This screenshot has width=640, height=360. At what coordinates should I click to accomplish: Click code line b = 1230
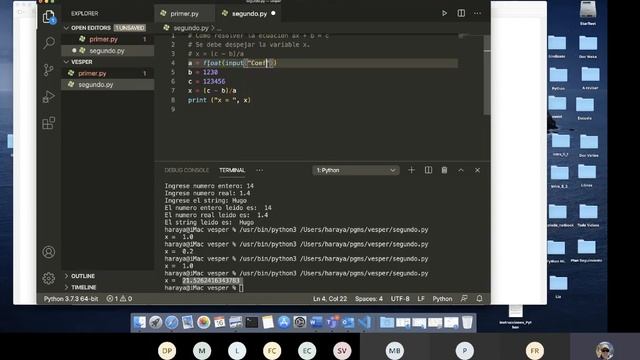(203, 72)
